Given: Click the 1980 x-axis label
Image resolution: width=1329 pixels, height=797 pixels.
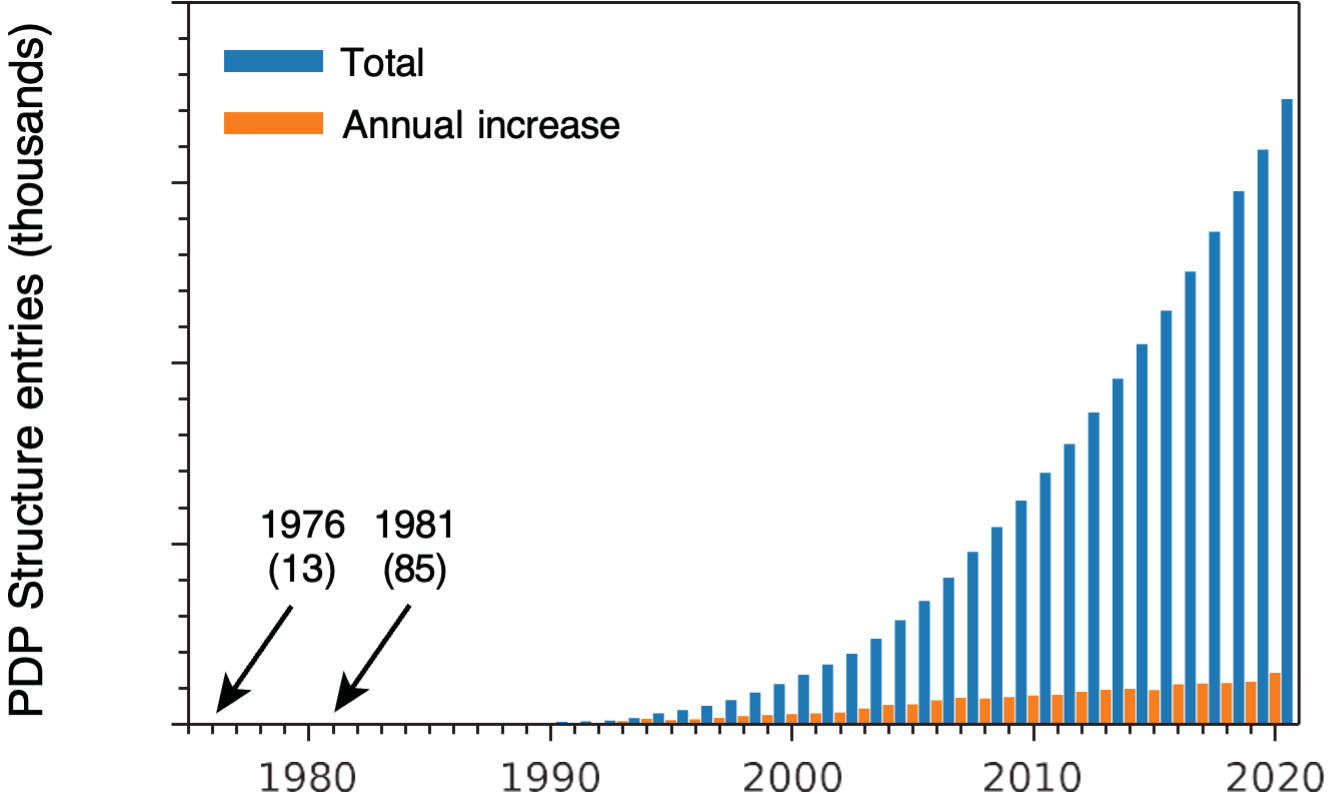Looking at the screenshot, I should coord(308,776).
